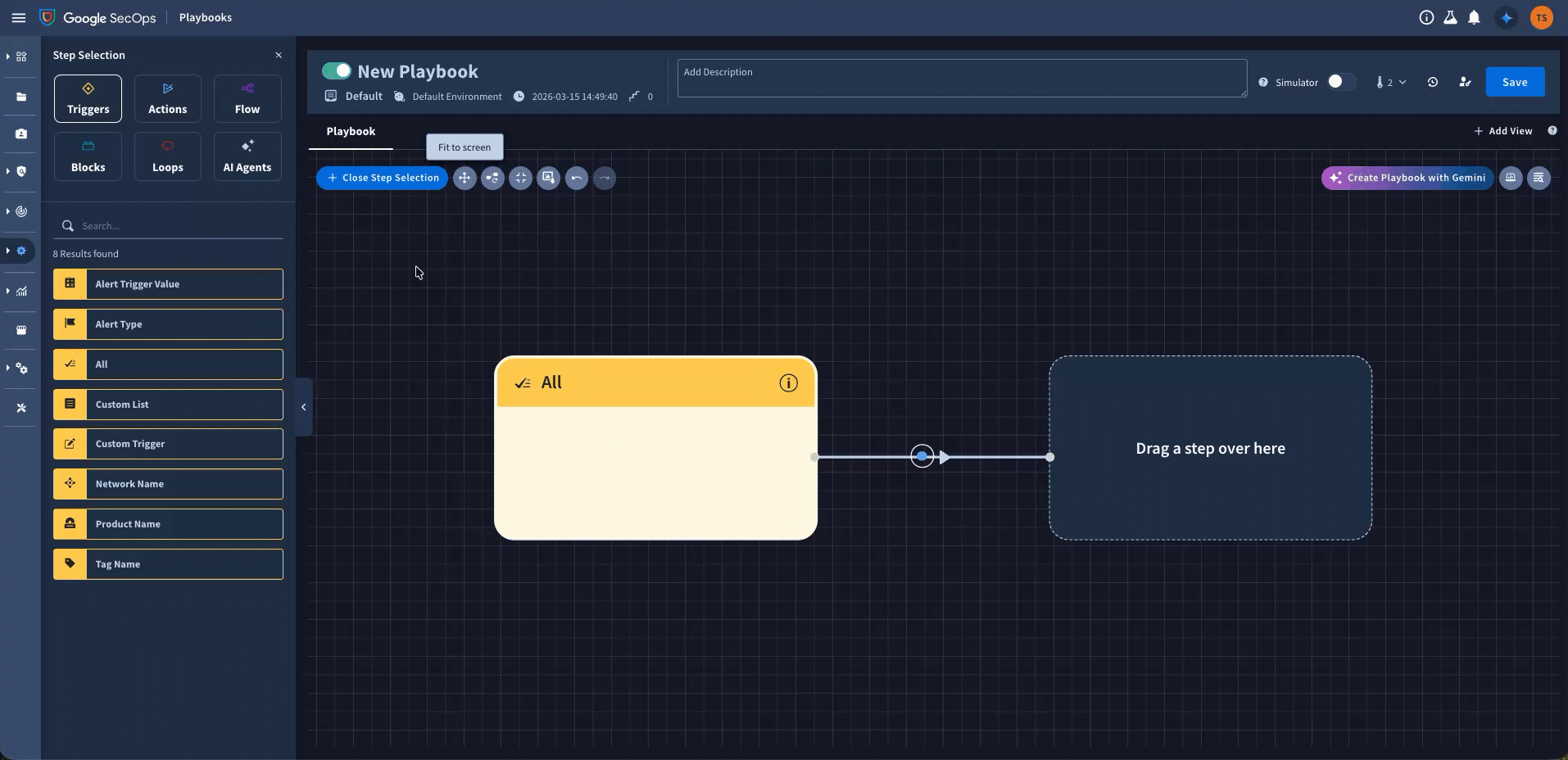Click the export as image toolbar icon
Image resolution: width=1568 pixels, height=760 pixels.
pyautogui.click(x=548, y=178)
